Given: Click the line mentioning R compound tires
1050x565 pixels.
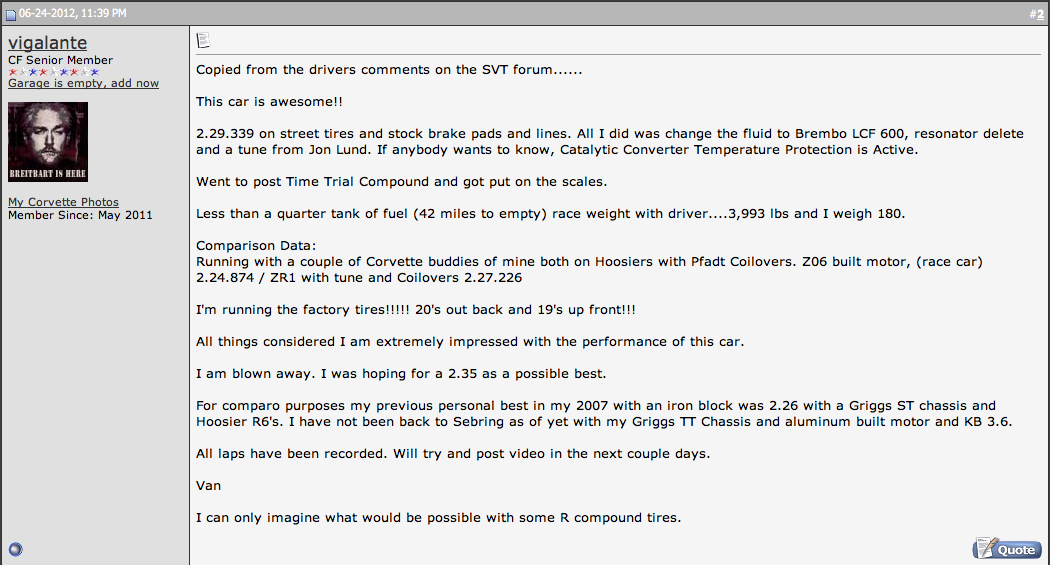Looking at the screenshot, I should (439, 517).
